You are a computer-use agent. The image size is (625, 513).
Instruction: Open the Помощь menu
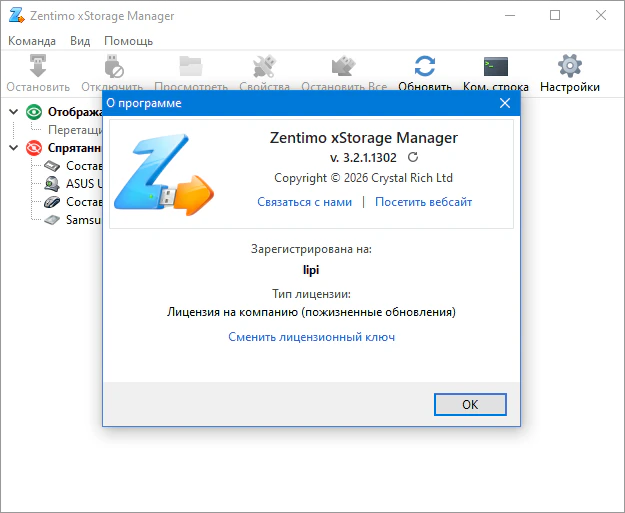pos(129,41)
